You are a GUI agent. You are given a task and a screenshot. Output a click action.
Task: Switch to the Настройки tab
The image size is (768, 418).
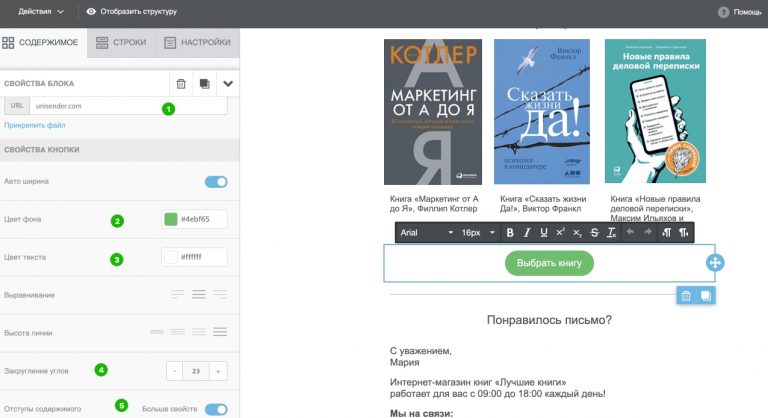click(197, 43)
